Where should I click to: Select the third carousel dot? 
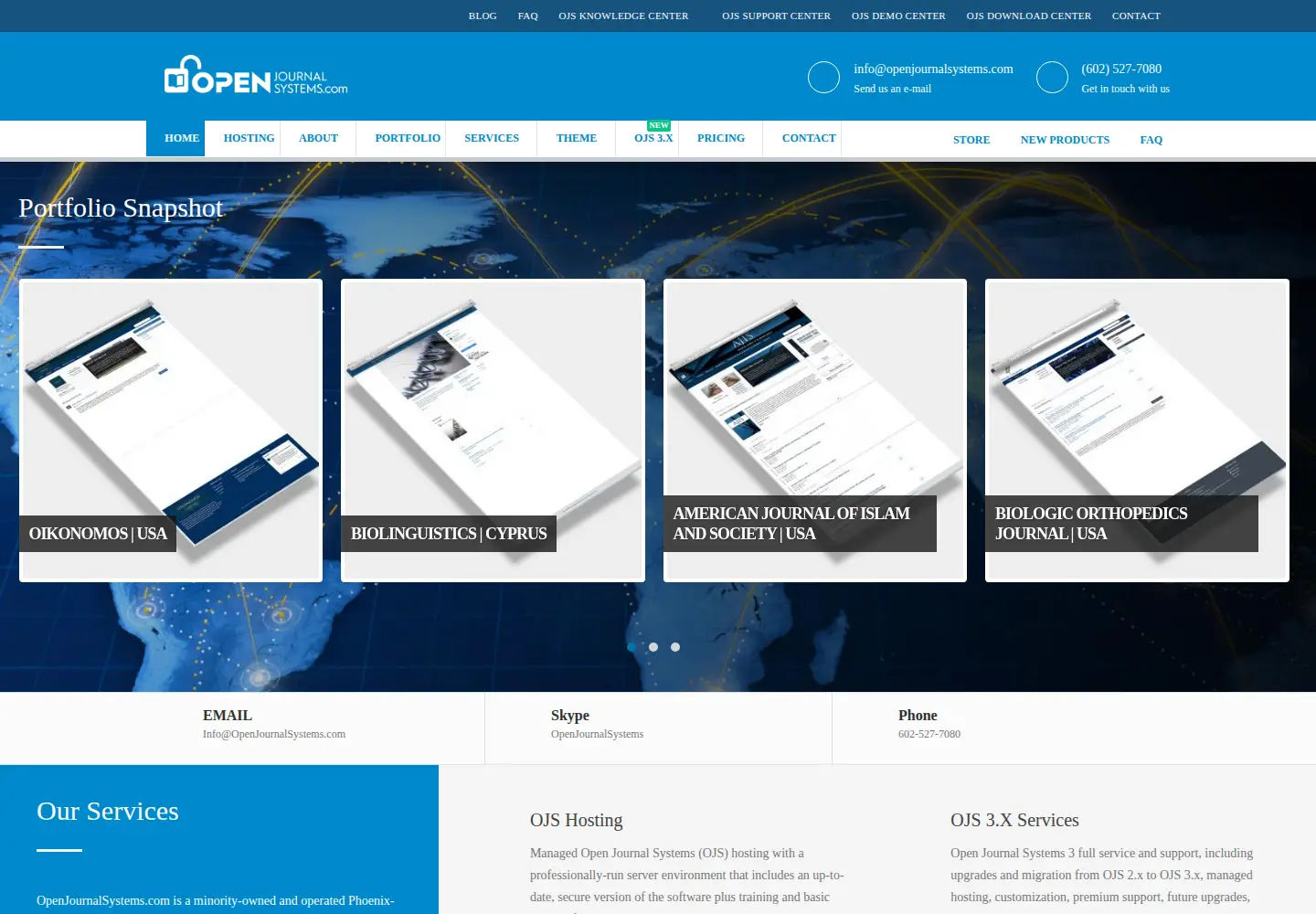tap(675, 647)
